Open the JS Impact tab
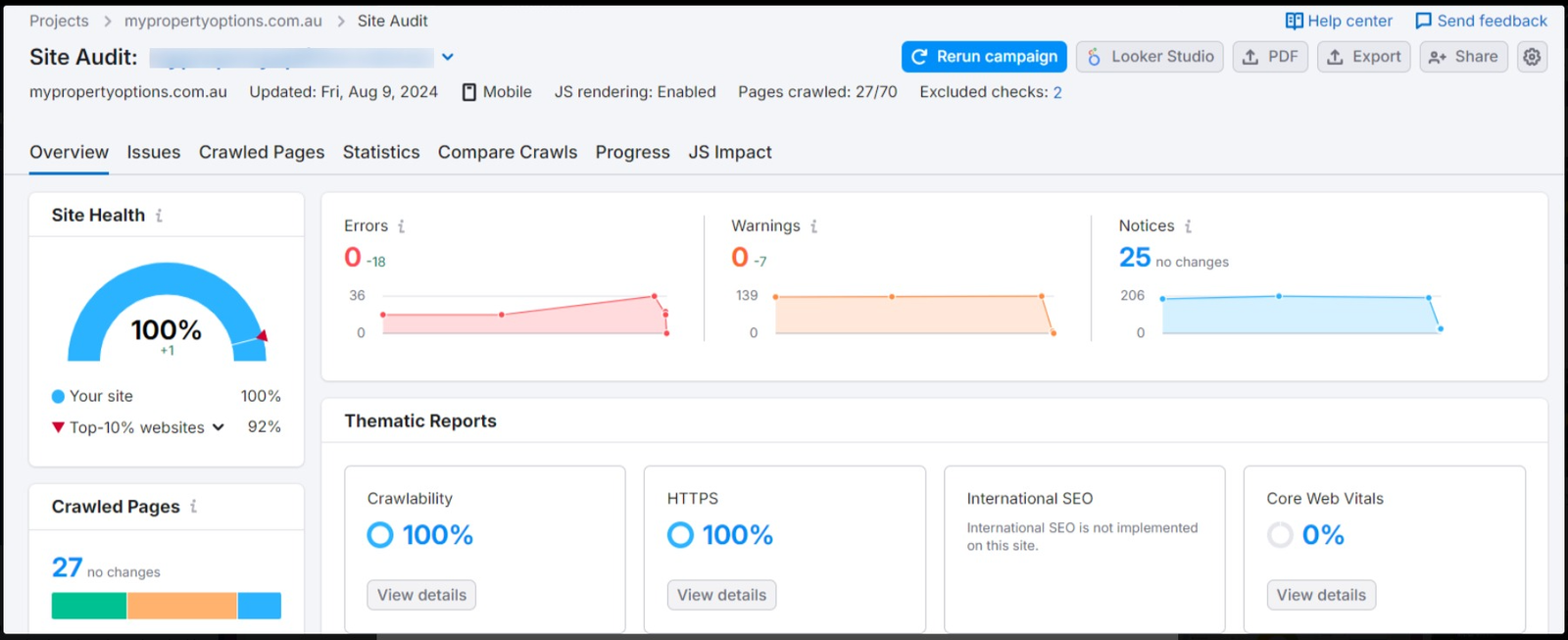Screen dimensions: 1568x640 pos(730,152)
